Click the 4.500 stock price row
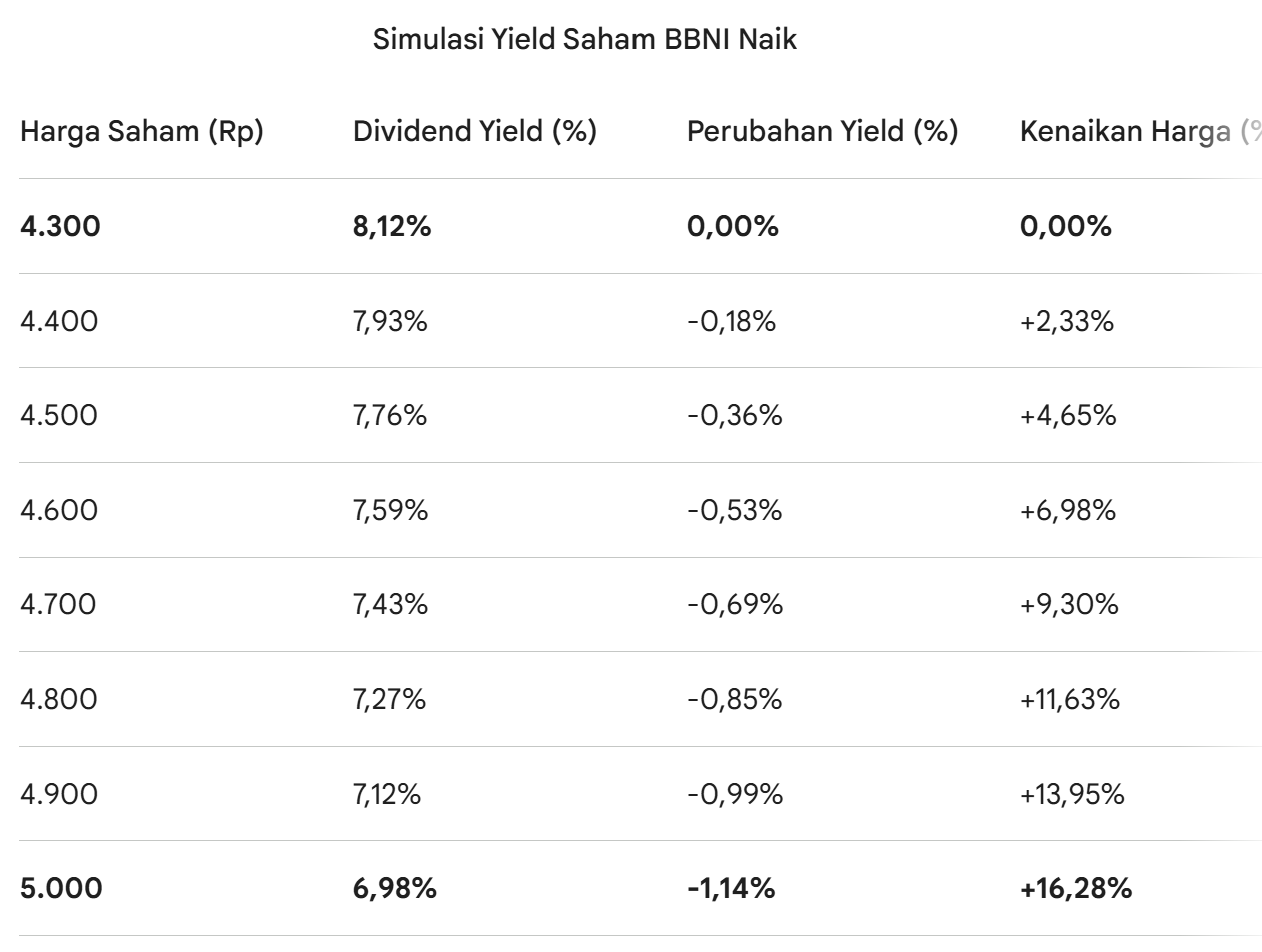Viewport: 1262px width, 952px height. click(x=59, y=416)
